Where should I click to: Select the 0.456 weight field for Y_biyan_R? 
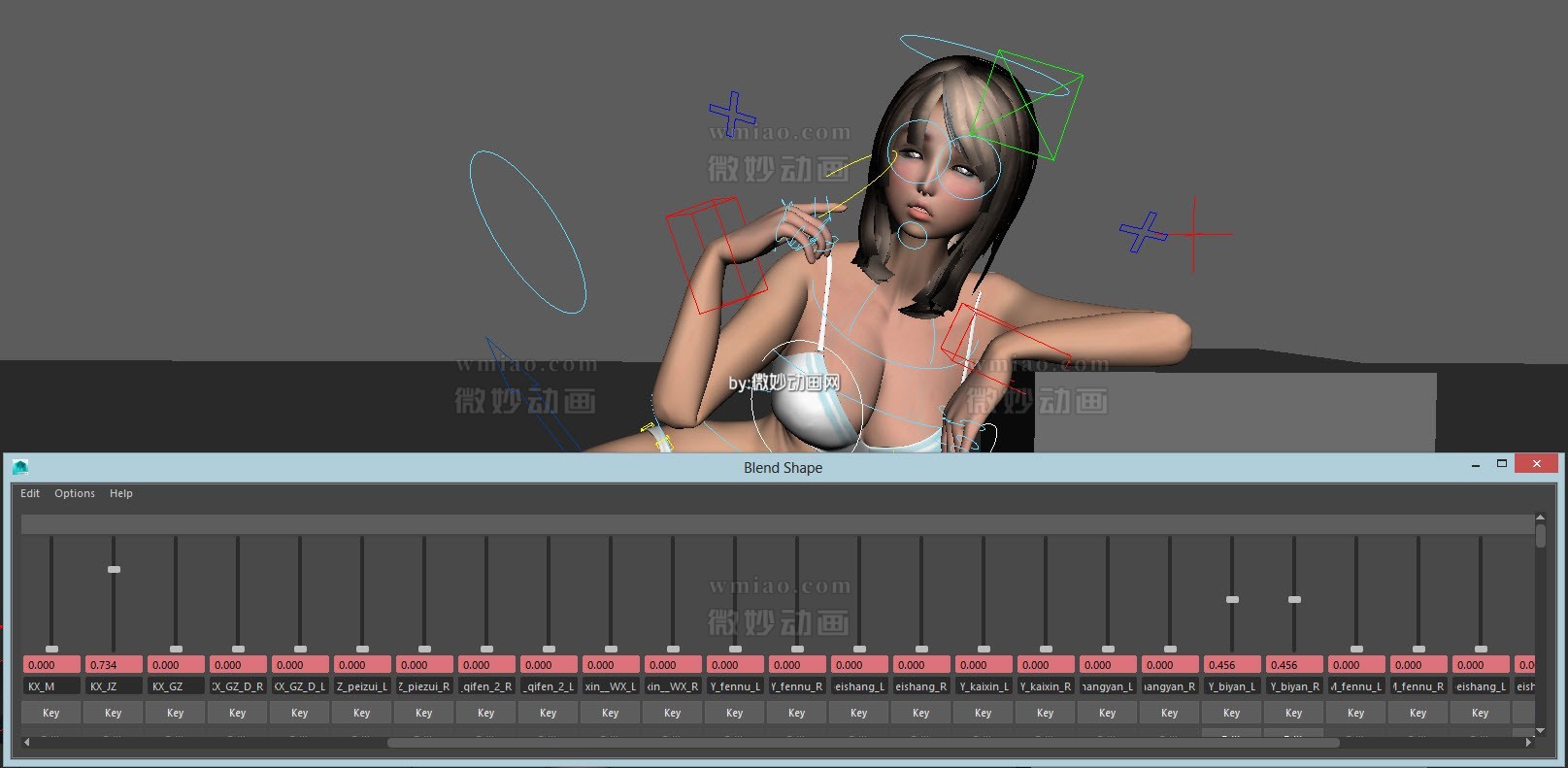pyautogui.click(x=1294, y=665)
